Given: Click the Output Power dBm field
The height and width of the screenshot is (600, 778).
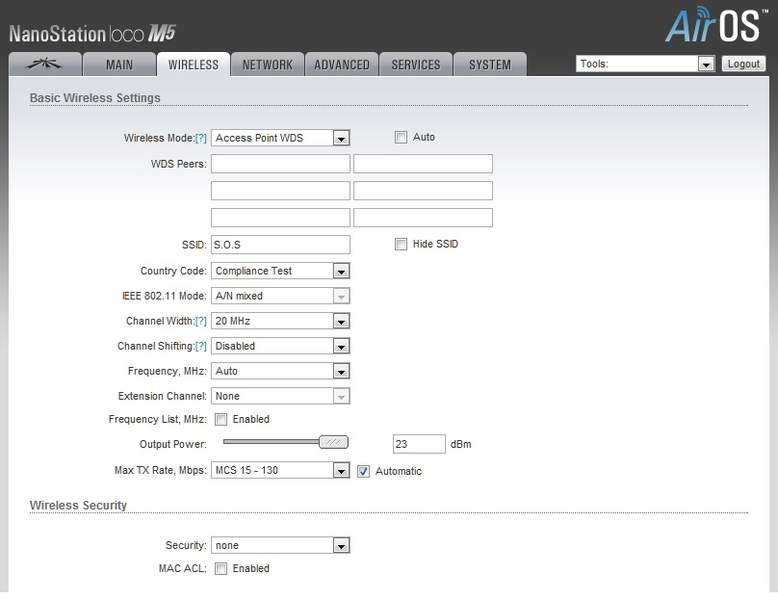Looking at the screenshot, I should 419,444.
